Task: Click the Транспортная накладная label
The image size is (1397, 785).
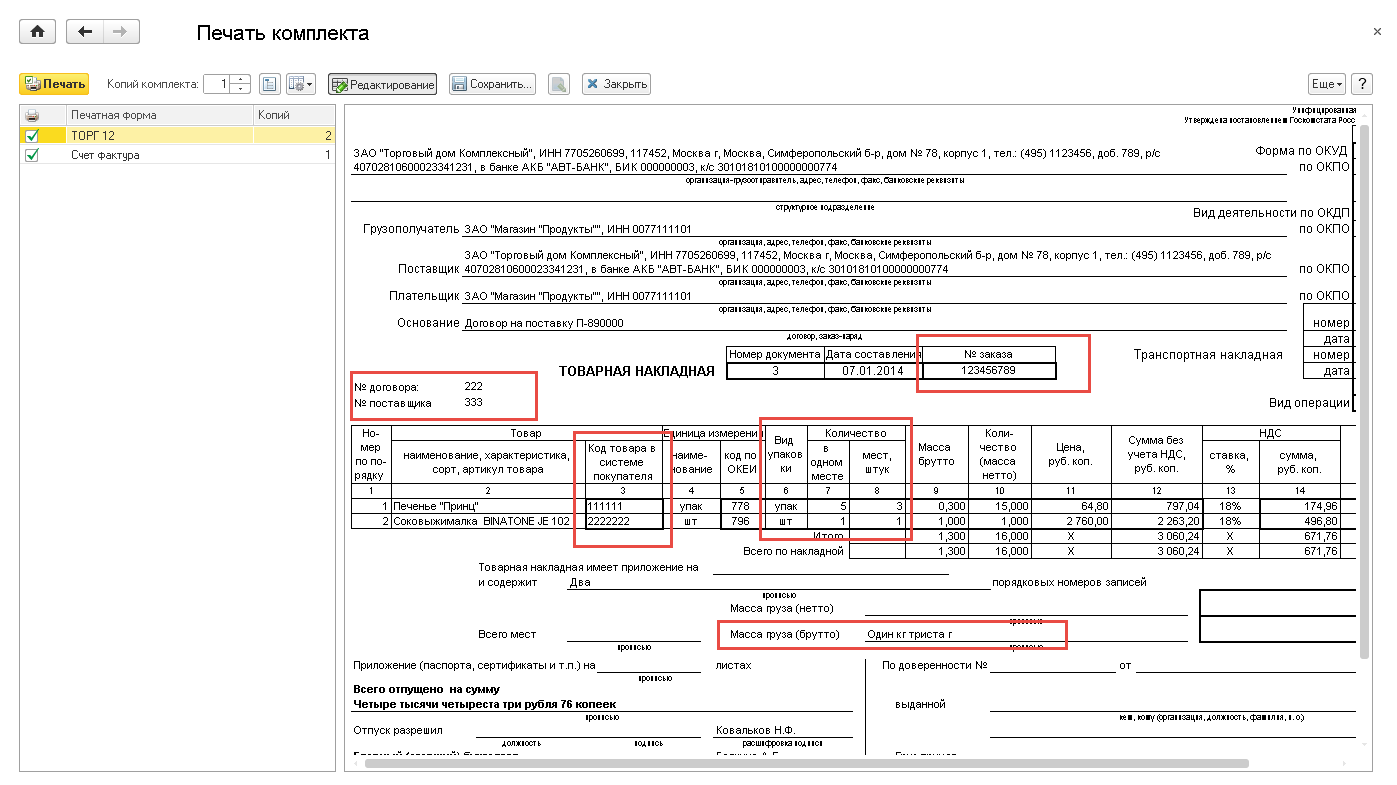Action: click(1208, 354)
